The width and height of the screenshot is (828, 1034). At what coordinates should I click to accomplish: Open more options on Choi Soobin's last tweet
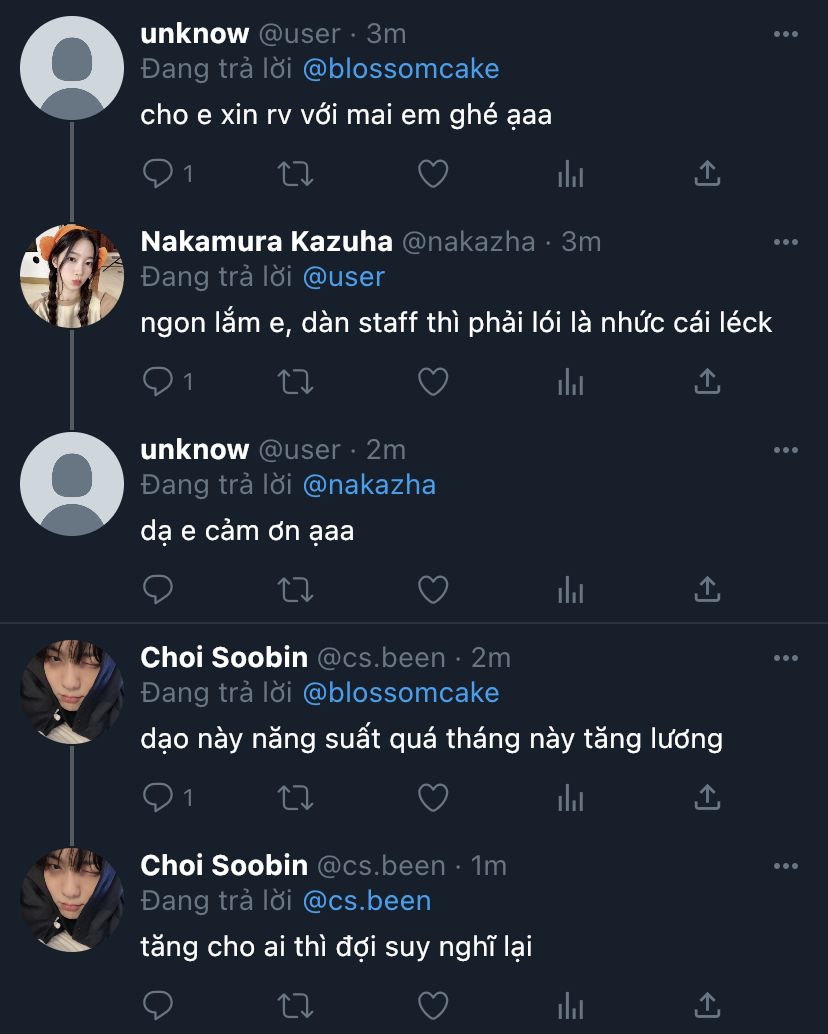point(786,866)
